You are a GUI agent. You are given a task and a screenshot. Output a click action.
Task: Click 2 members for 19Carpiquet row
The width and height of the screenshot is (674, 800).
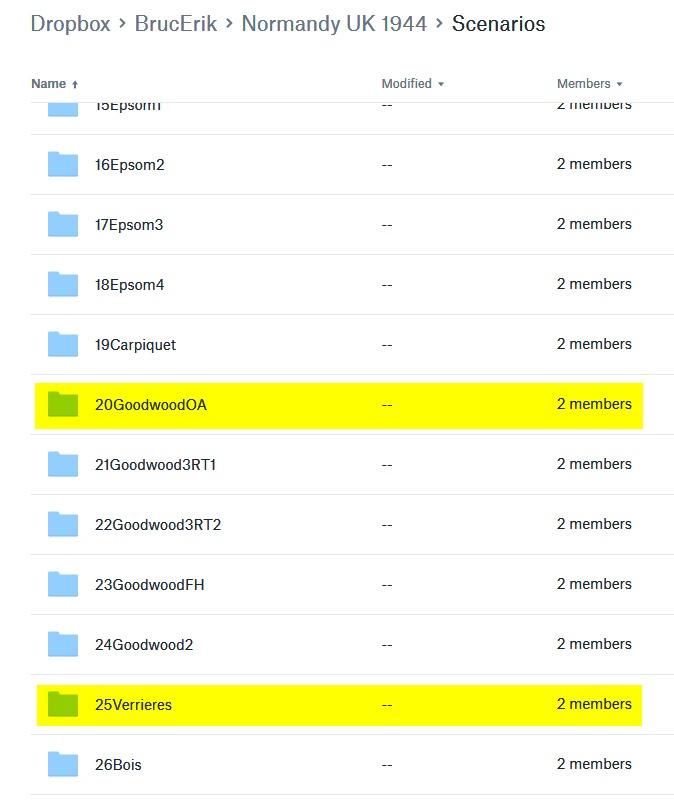point(594,345)
